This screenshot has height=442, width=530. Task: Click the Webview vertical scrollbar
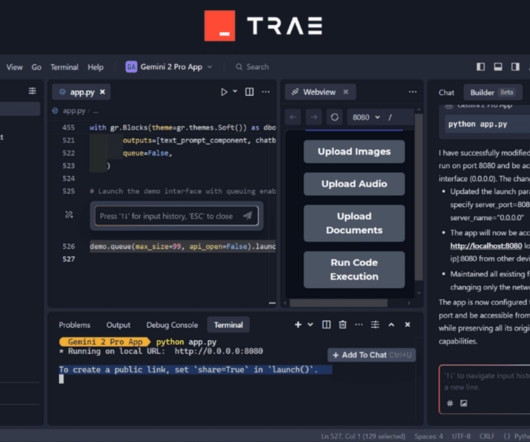coord(419,196)
